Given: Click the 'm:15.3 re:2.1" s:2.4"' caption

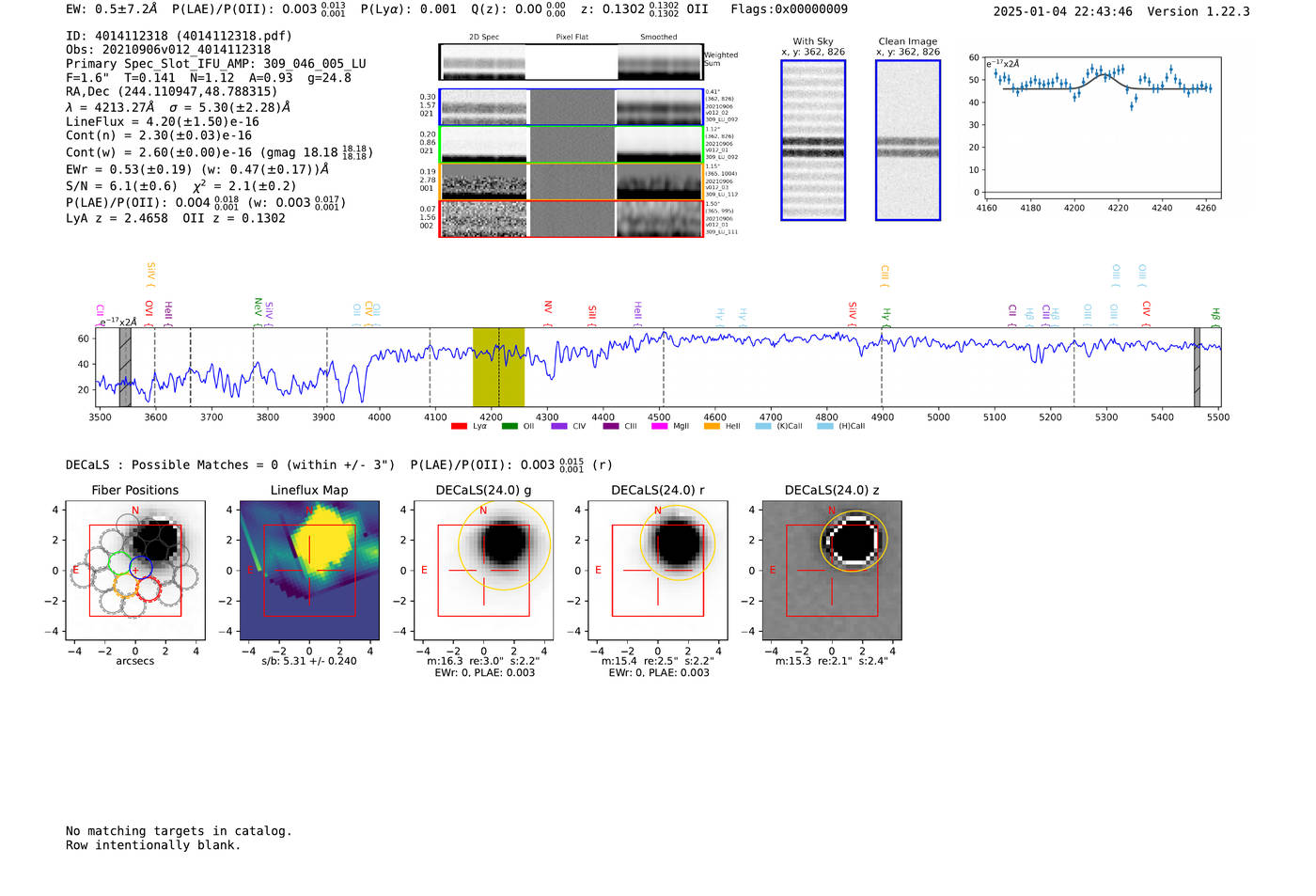Looking at the screenshot, I should pos(832,661).
